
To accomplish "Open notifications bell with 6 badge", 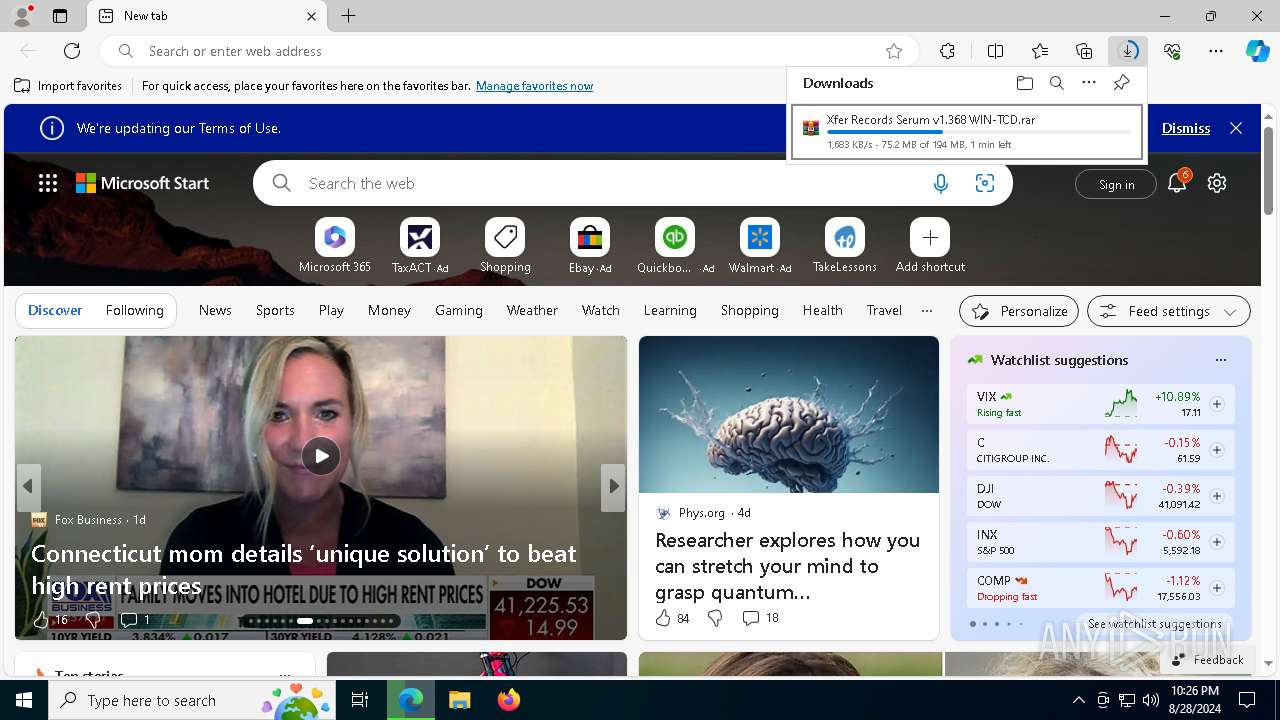I will click(1177, 183).
